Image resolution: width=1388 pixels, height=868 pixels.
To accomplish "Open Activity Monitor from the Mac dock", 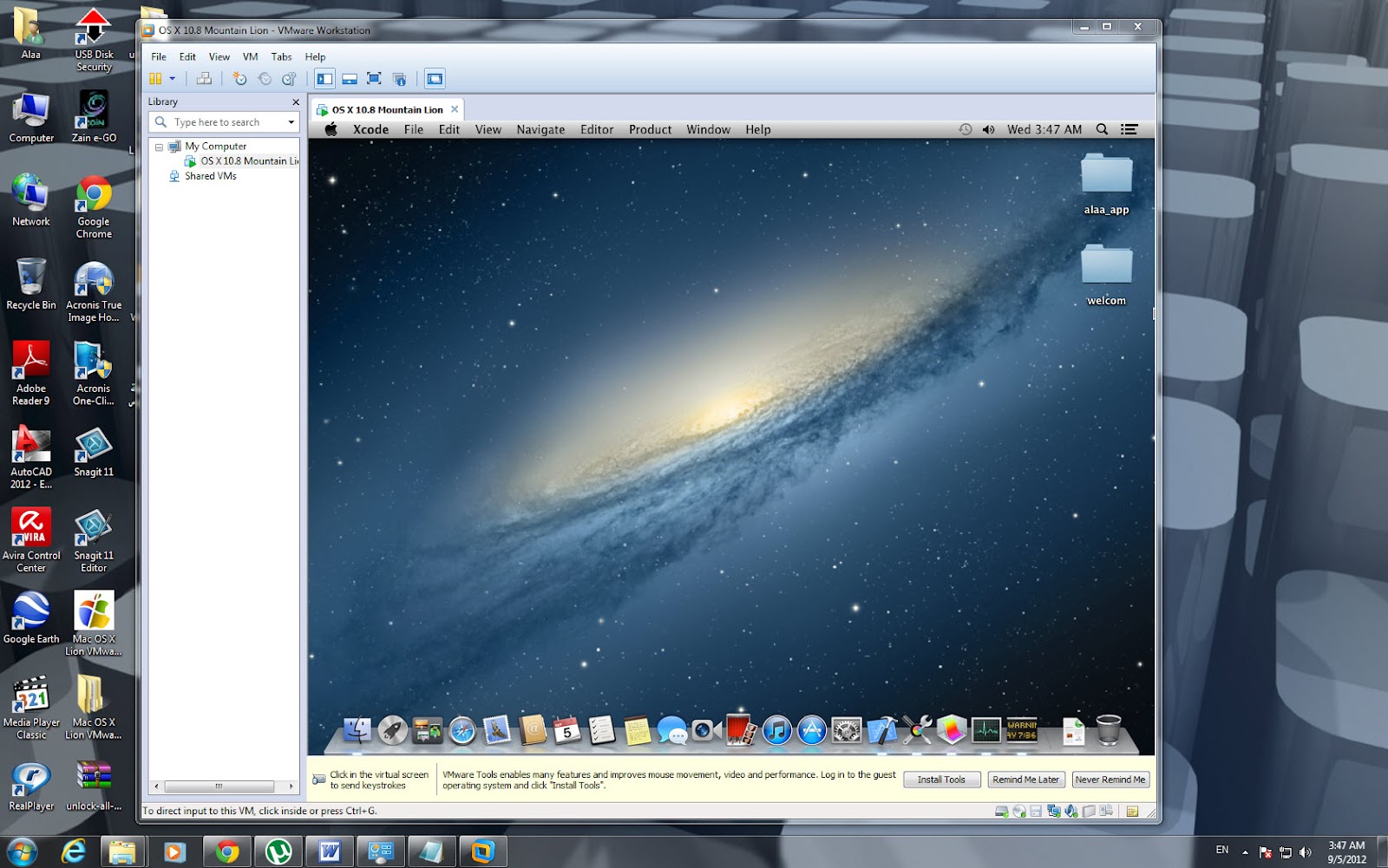I will (986, 730).
